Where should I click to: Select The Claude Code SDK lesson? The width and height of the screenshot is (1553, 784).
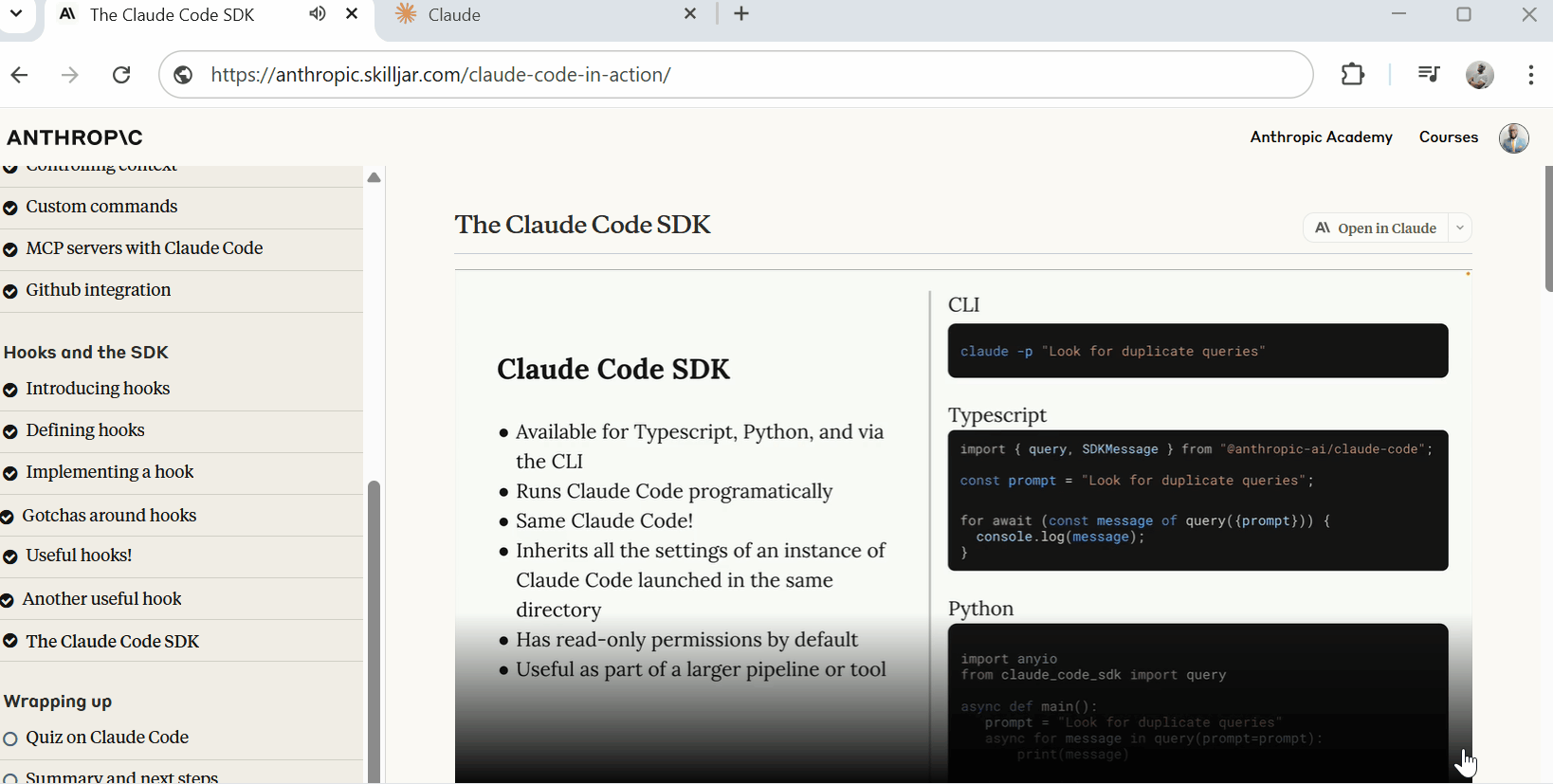click(113, 642)
